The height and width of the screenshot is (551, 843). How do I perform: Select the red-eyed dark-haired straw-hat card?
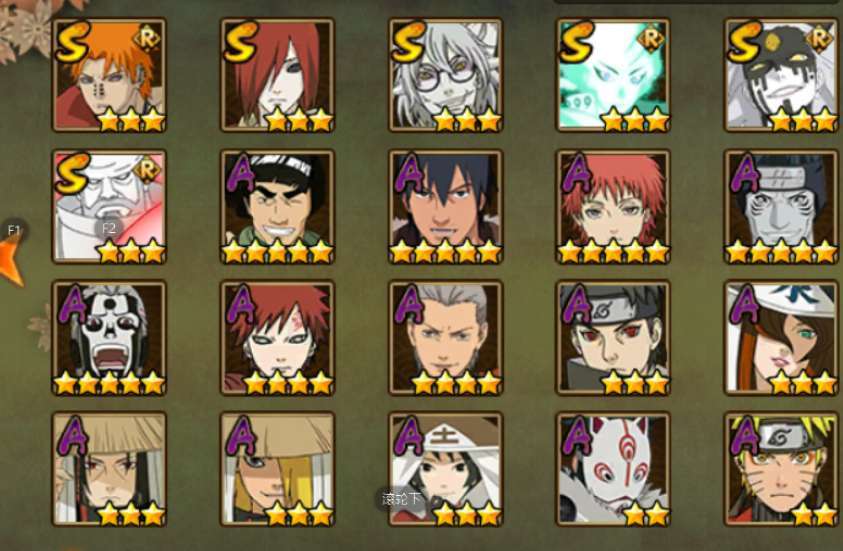tap(109, 469)
